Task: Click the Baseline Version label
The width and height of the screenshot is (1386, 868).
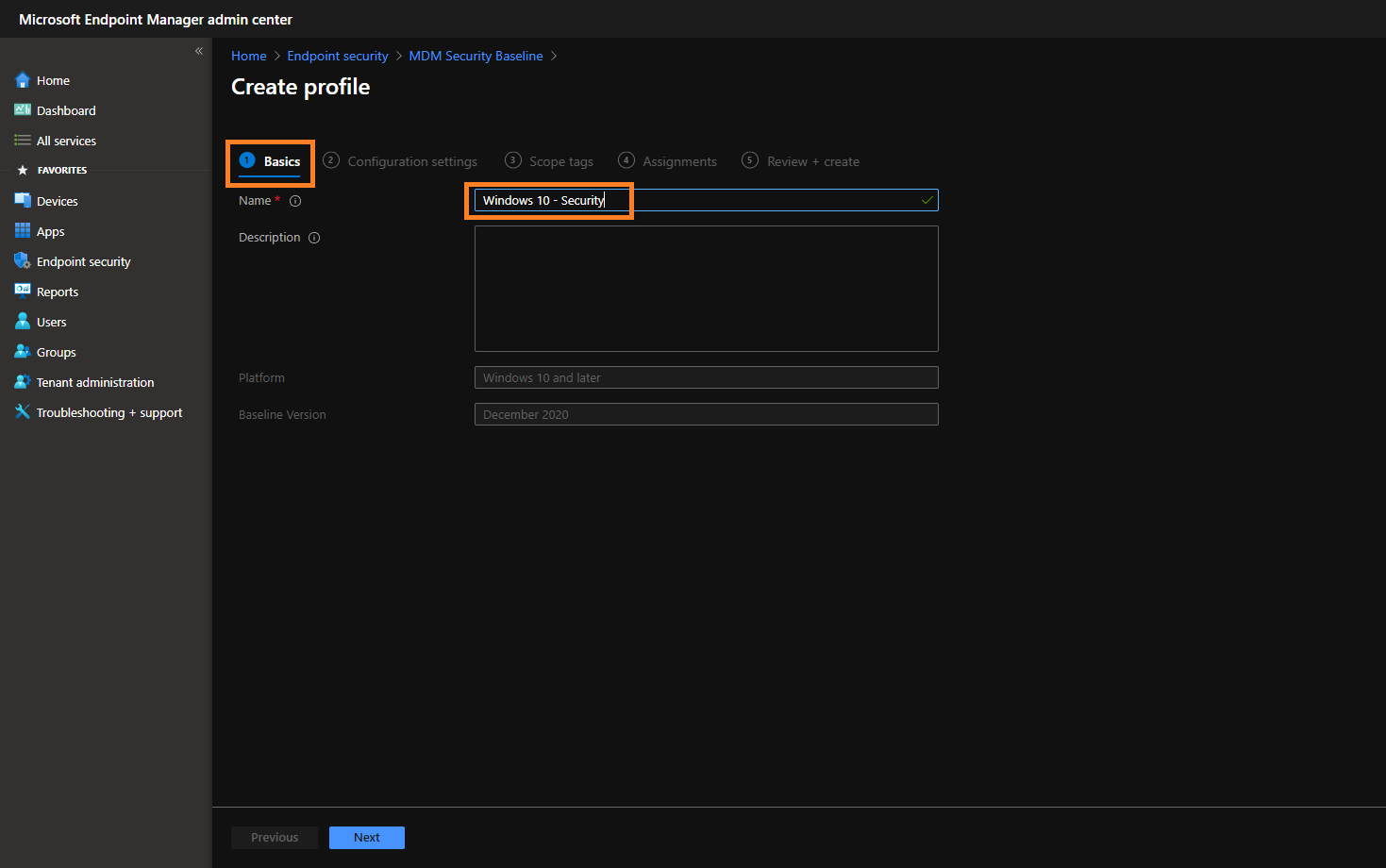Action: coord(282,414)
